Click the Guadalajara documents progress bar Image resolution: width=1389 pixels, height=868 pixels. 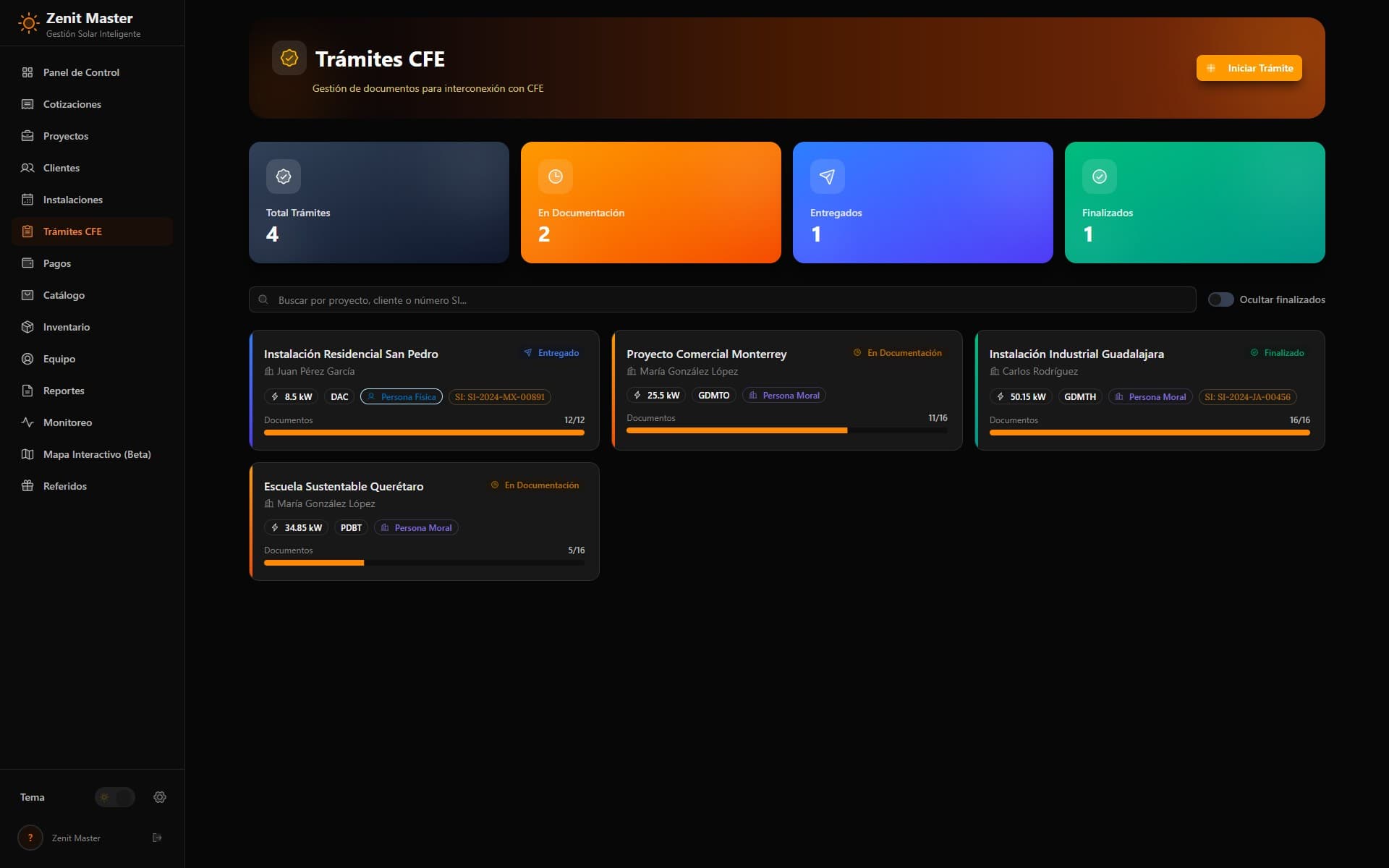tap(1150, 433)
